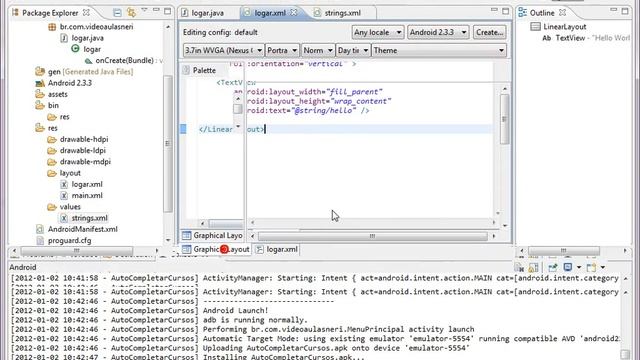Select strings.xml in values folder
The height and width of the screenshot is (360, 640).
[x=89, y=218]
